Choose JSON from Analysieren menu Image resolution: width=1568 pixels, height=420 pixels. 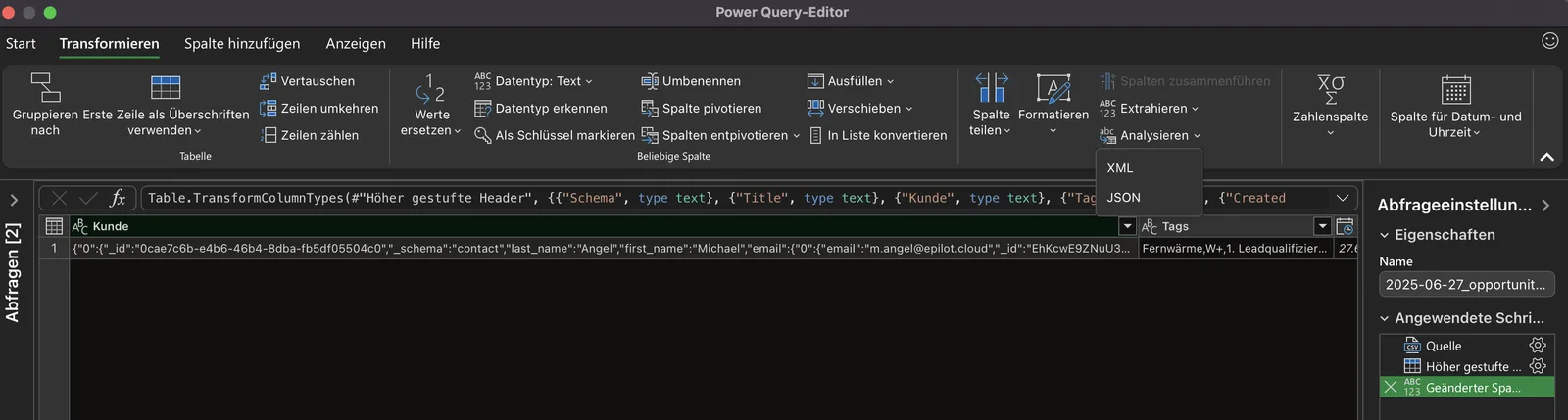(x=1124, y=198)
